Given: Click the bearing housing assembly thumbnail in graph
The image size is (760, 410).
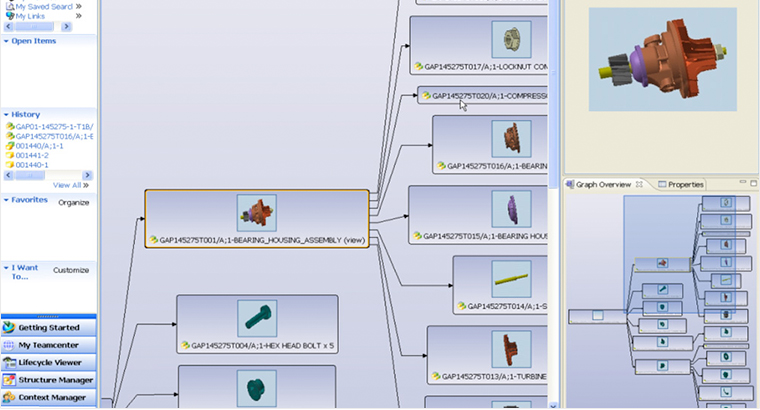Looking at the screenshot, I should tap(257, 212).
